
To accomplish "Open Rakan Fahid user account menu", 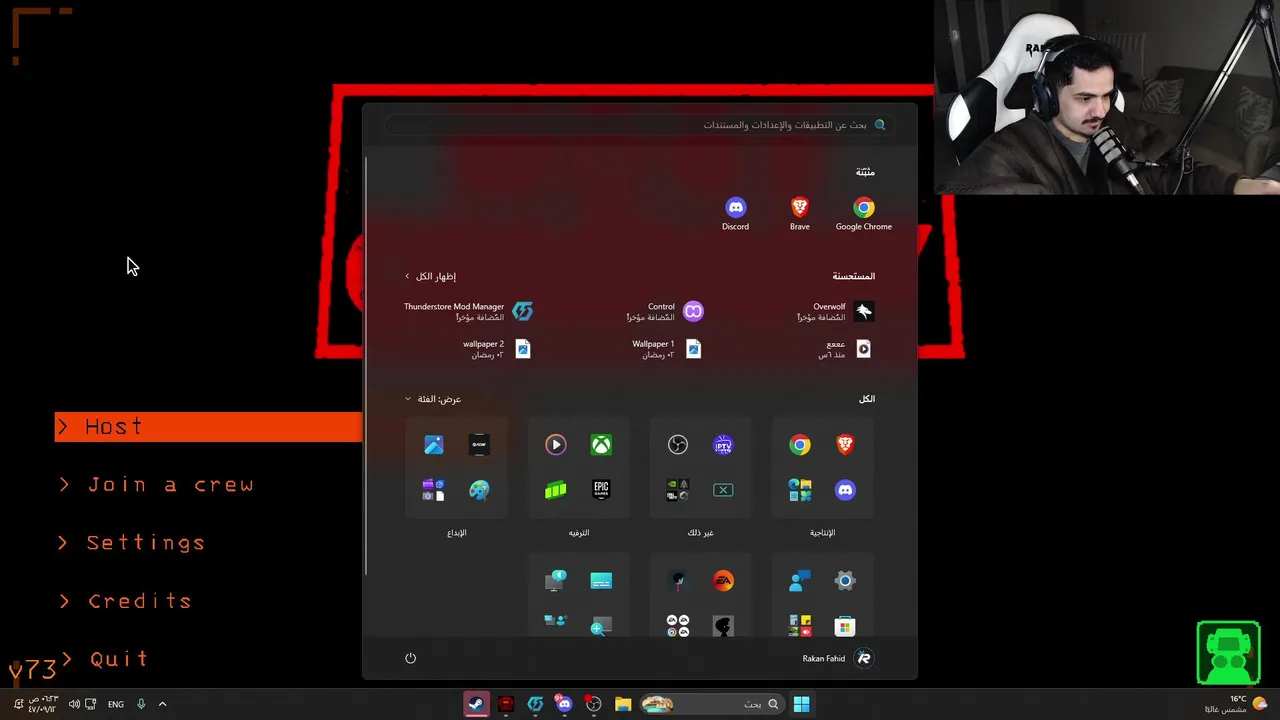I will [838, 658].
